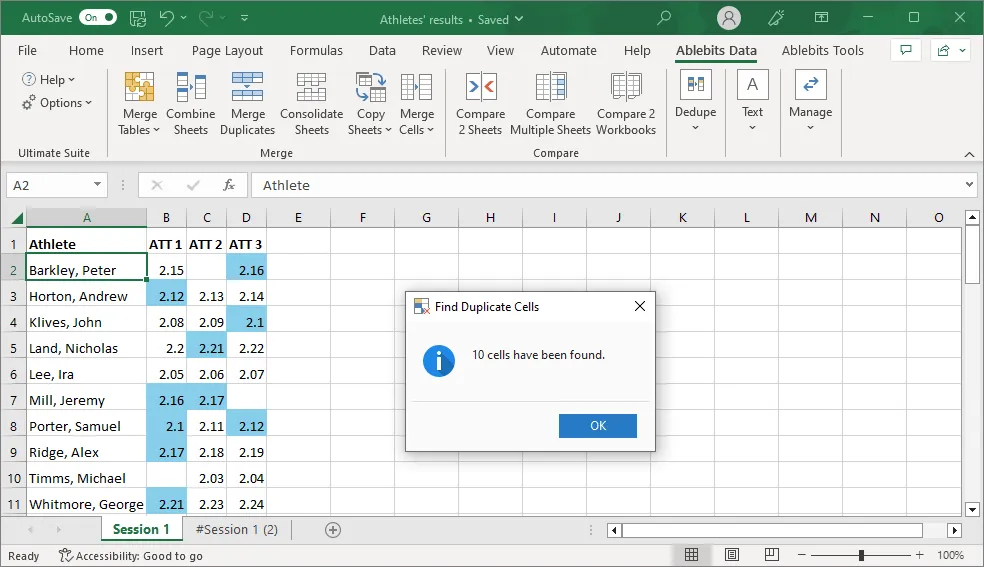Open the Text tools dropdown
The width and height of the screenshot is (984, 567).
point(752,100)
